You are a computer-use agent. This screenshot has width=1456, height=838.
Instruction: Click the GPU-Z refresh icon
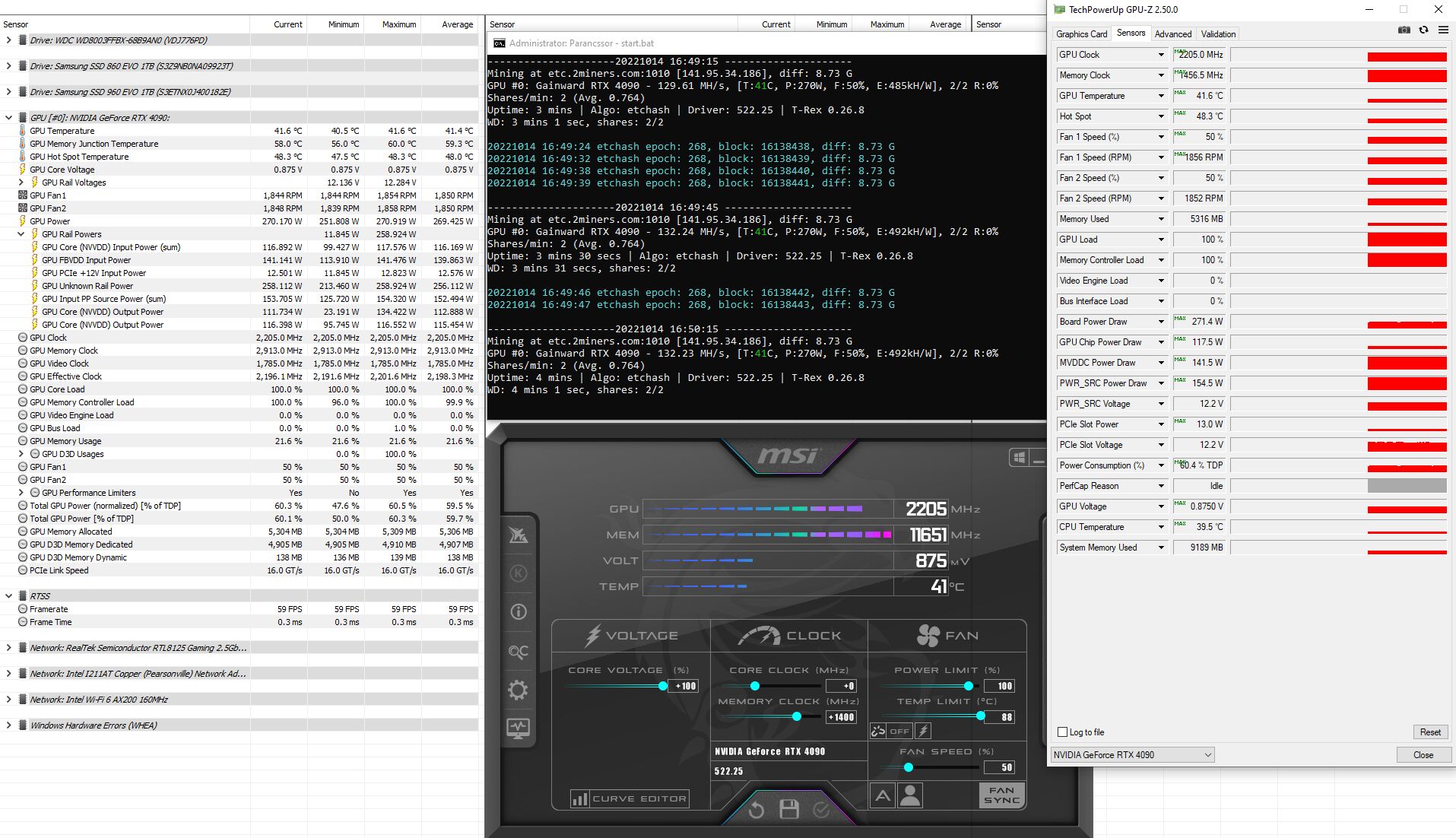point(1423,30)
